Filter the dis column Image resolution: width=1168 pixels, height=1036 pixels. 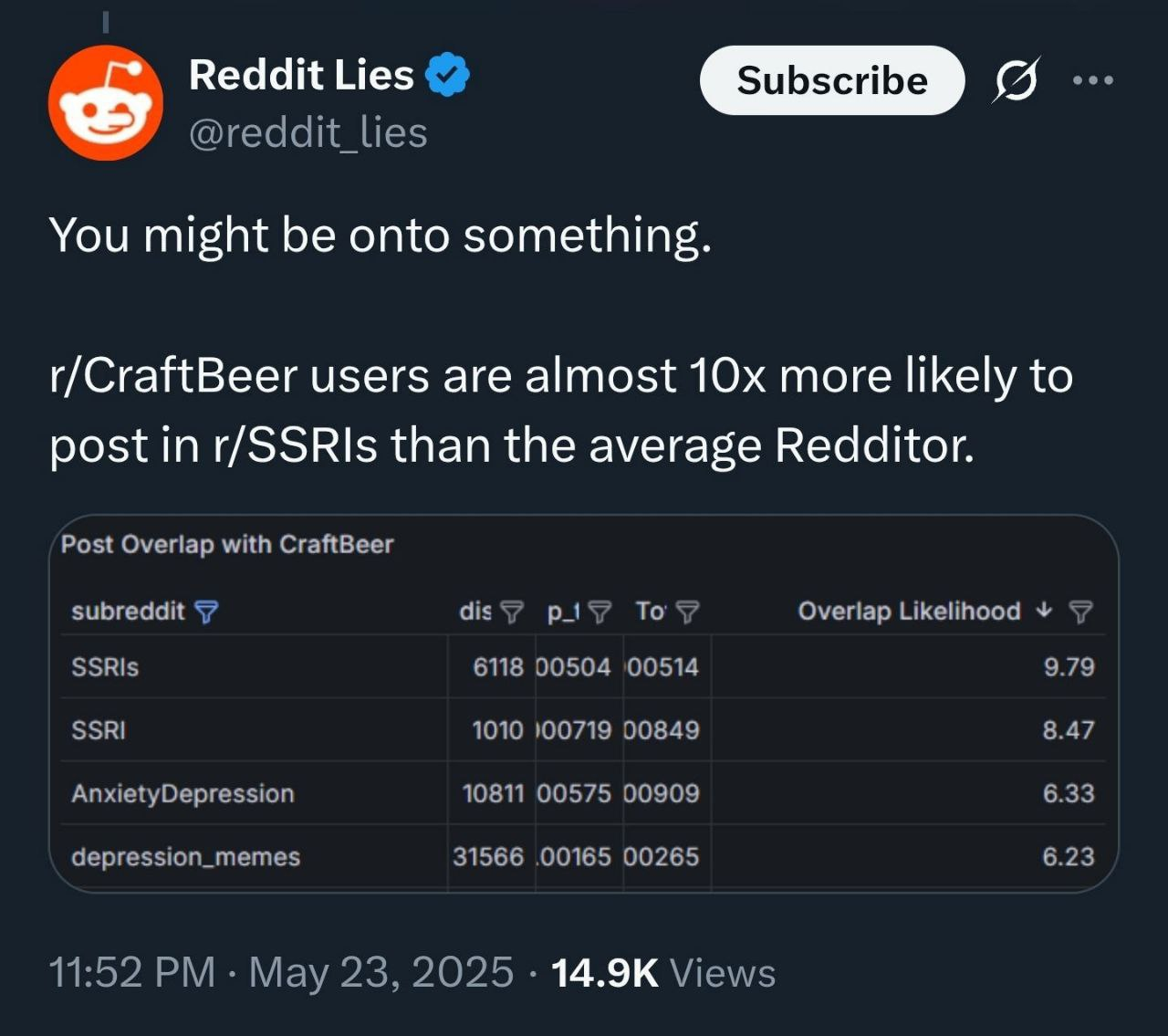pyautogui.click(x=514, y=612)
